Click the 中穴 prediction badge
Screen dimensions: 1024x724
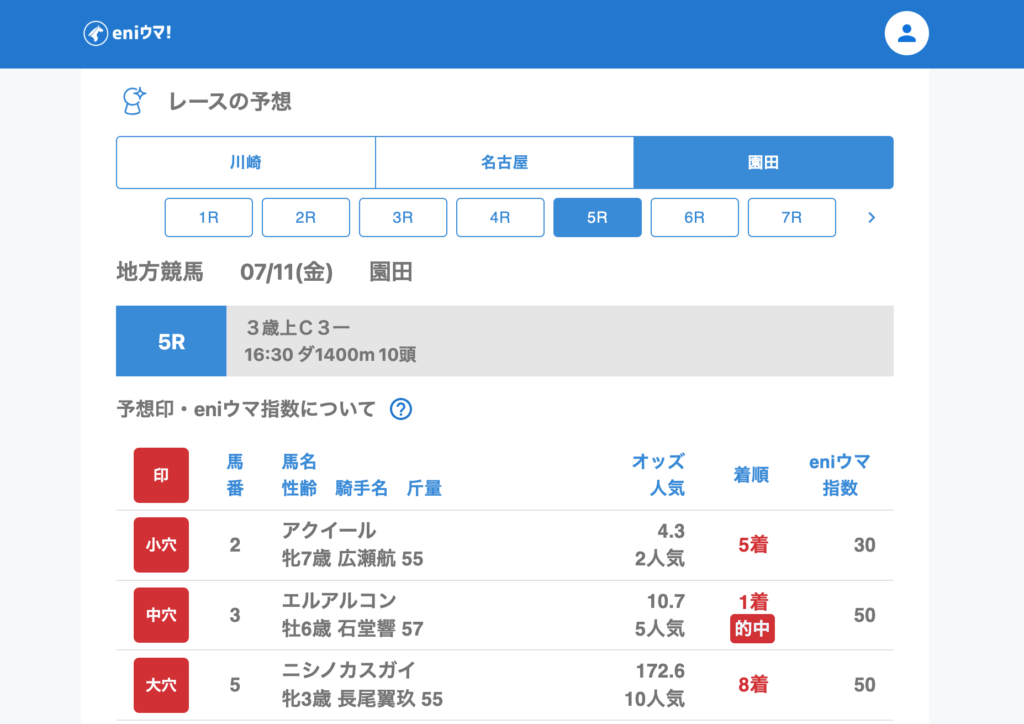point(161,615)
